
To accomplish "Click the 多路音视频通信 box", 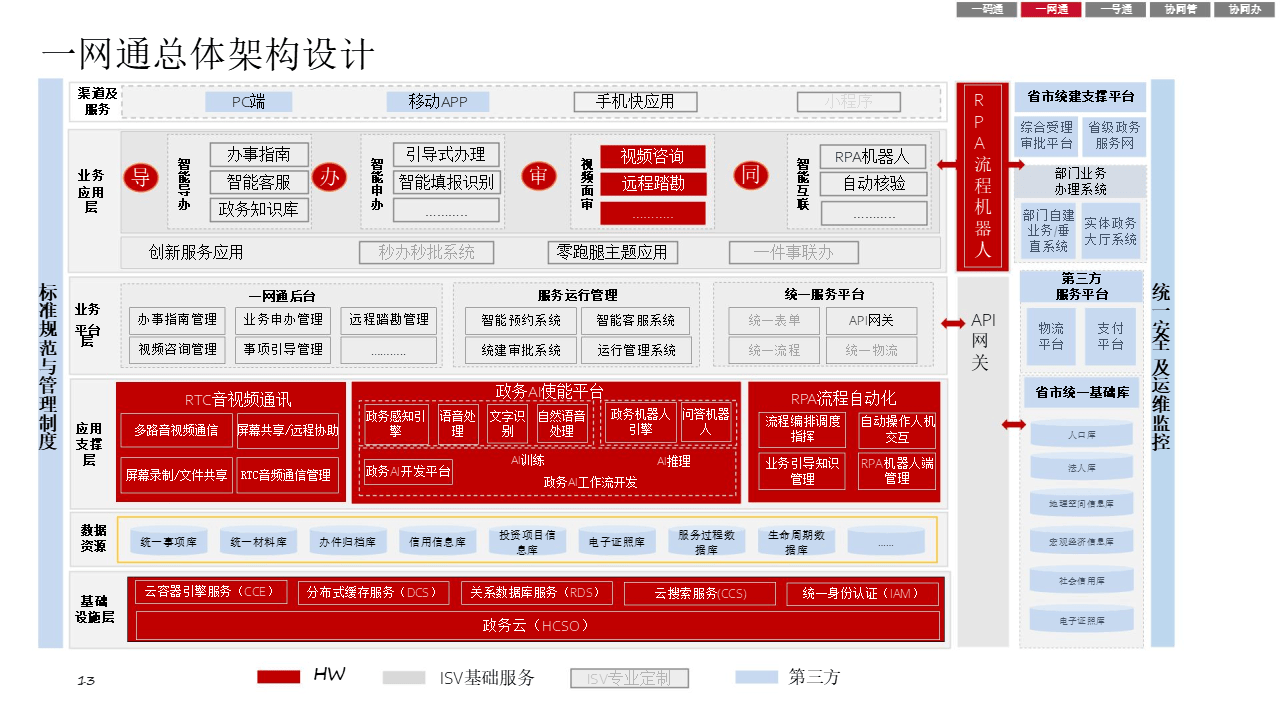I will [x=176, y=431].
